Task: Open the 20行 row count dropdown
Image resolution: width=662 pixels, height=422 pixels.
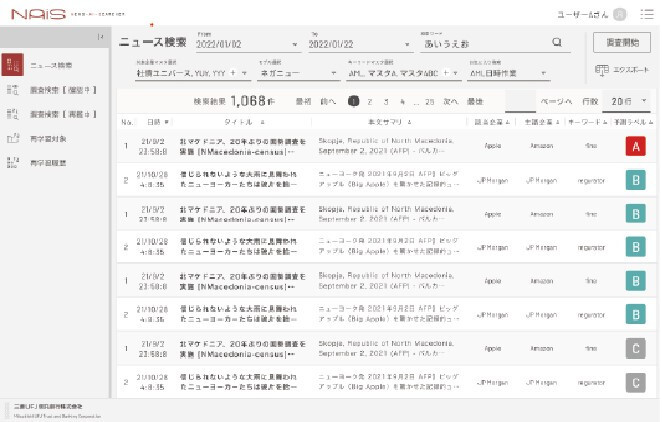Action: pyautogui.click(x=626, y=101)
